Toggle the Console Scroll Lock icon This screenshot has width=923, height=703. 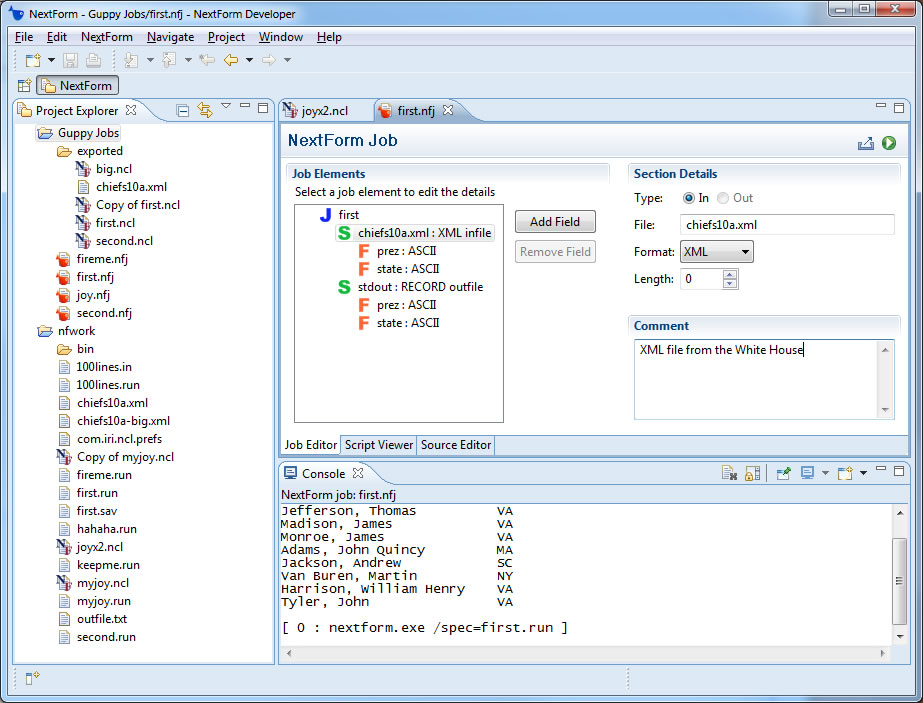[752, 473]
